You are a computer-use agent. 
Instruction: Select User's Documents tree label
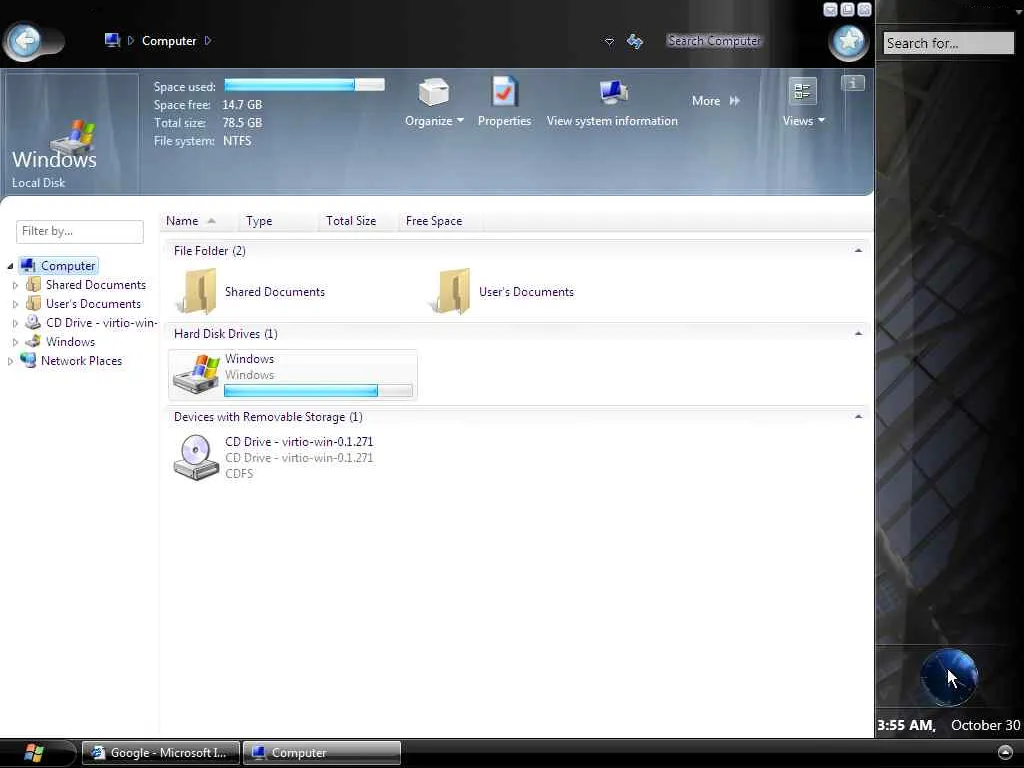click(x=93, y=304)
